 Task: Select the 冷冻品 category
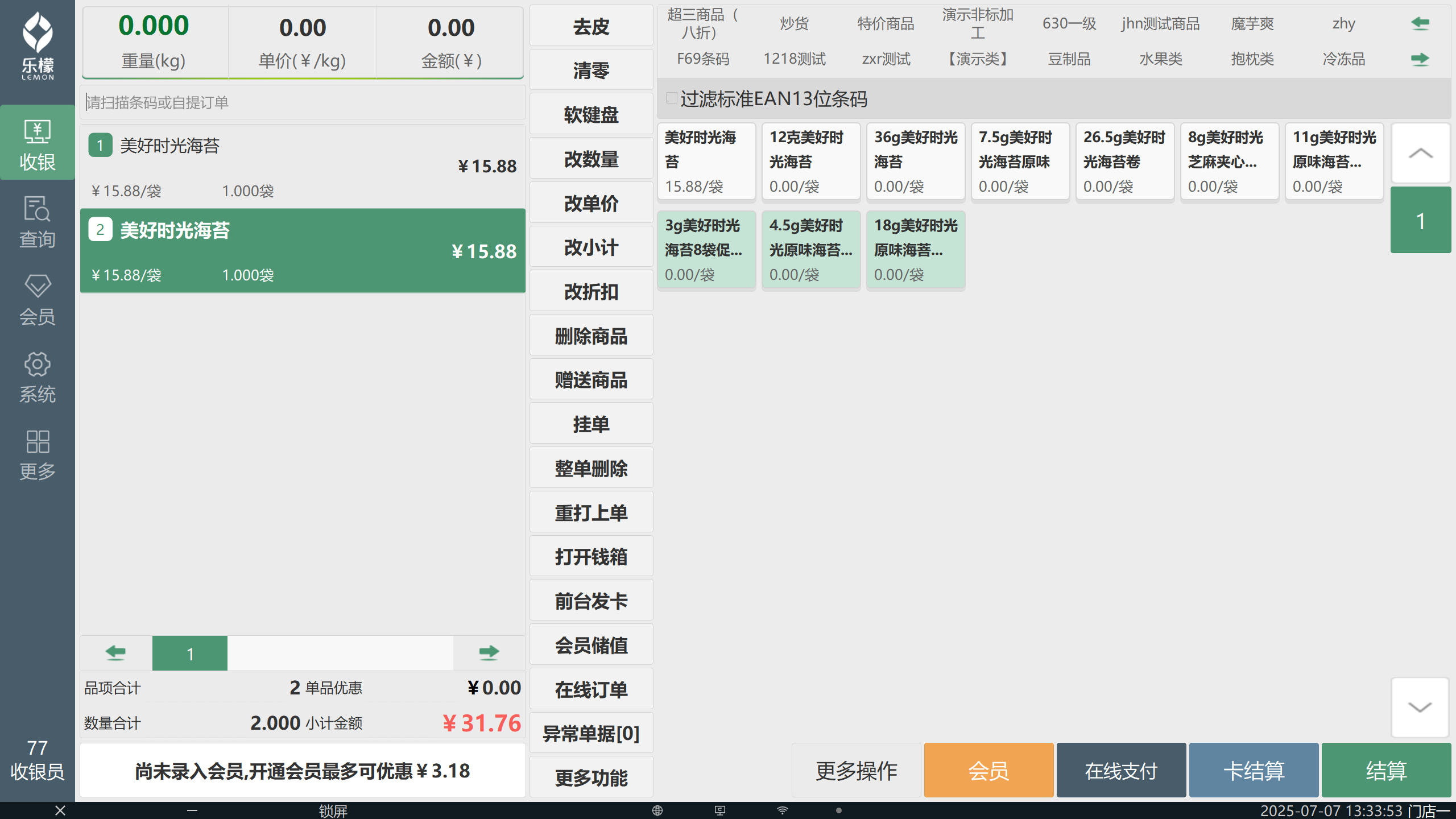tap(1344, 59)
